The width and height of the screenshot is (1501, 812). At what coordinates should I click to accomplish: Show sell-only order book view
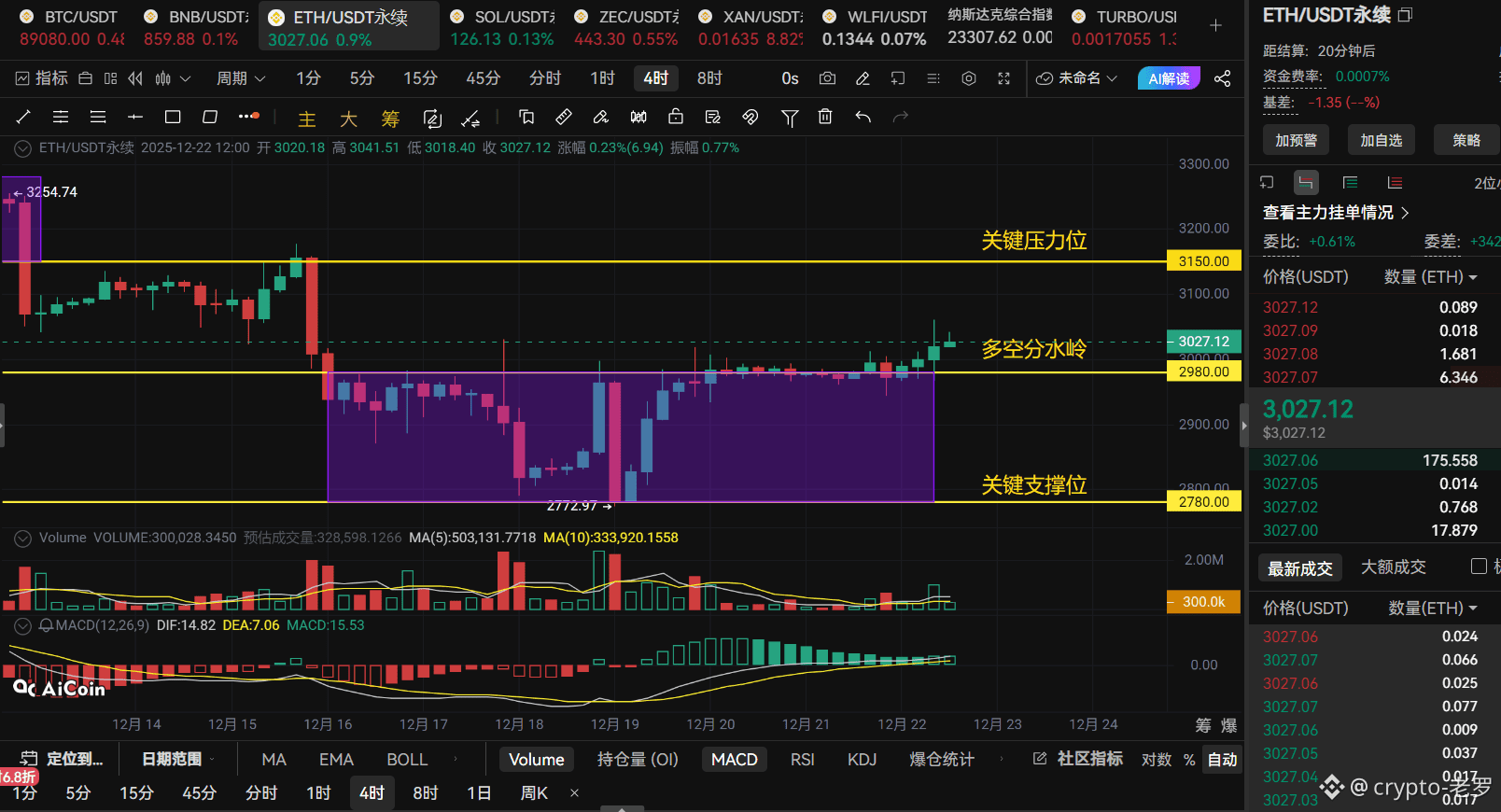tap(1395, 183)
